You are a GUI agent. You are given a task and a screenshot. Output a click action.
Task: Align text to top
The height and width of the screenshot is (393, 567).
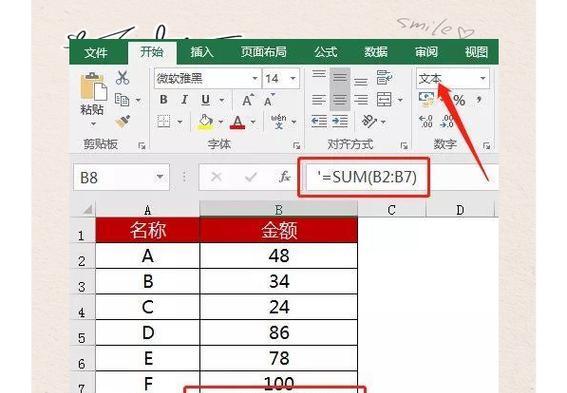coord(319,74)
